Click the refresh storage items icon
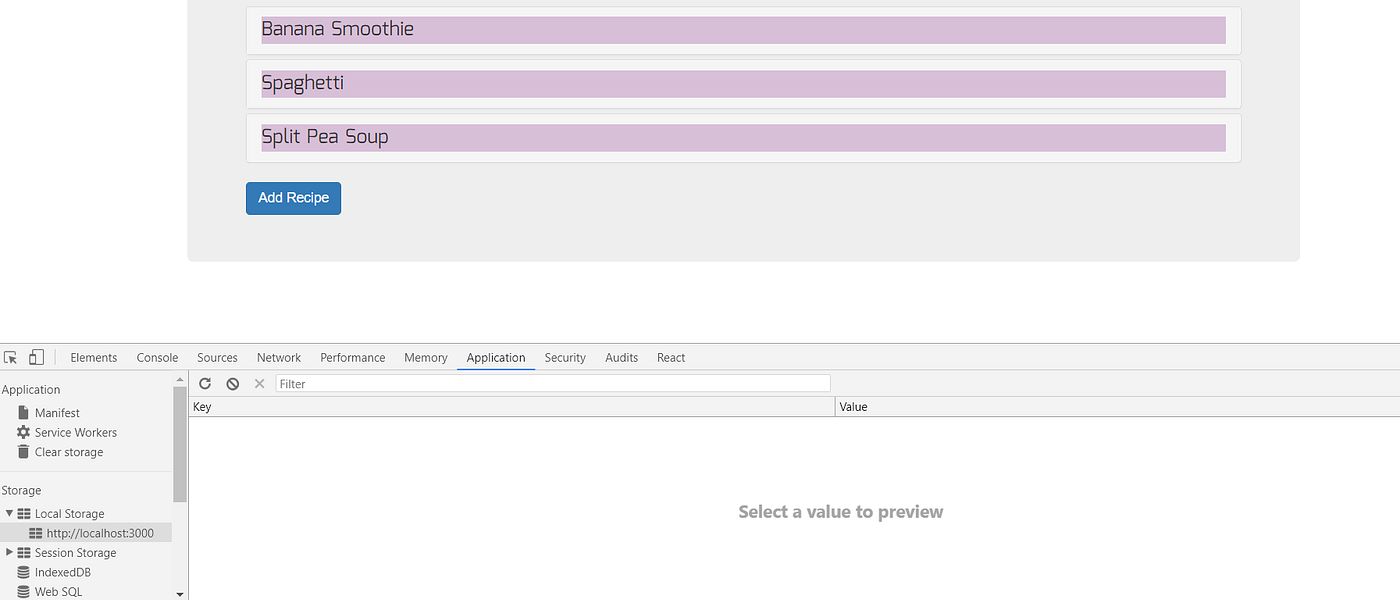The height and width of the screenshot is (600, 1400). click(x=205, y=383)
